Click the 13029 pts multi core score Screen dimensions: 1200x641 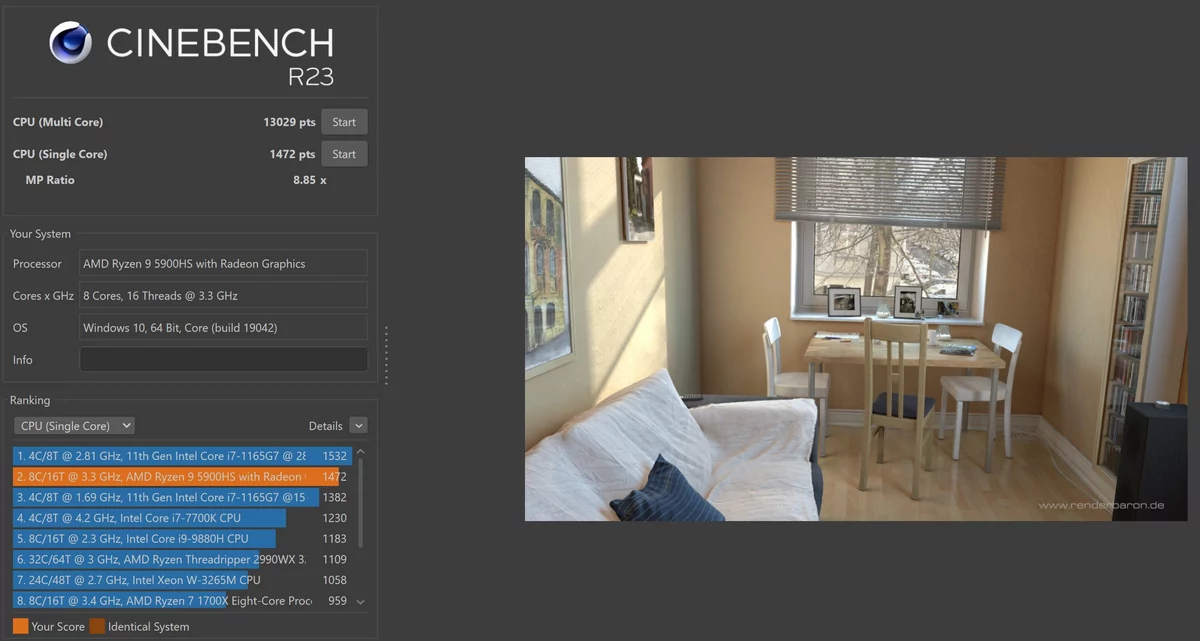[289, 122]
